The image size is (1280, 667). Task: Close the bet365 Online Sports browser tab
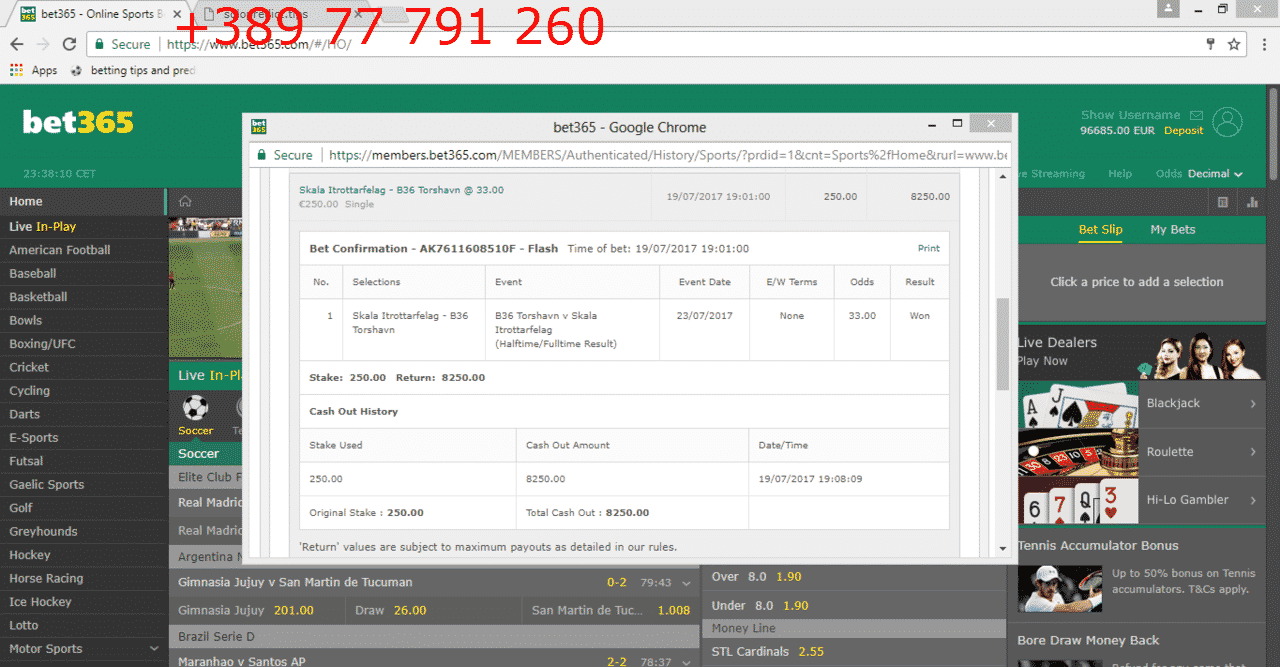click(177, 15)
